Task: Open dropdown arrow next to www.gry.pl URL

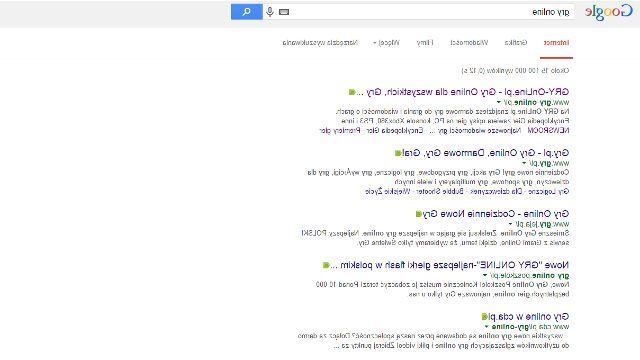Action: click(524, 163)
